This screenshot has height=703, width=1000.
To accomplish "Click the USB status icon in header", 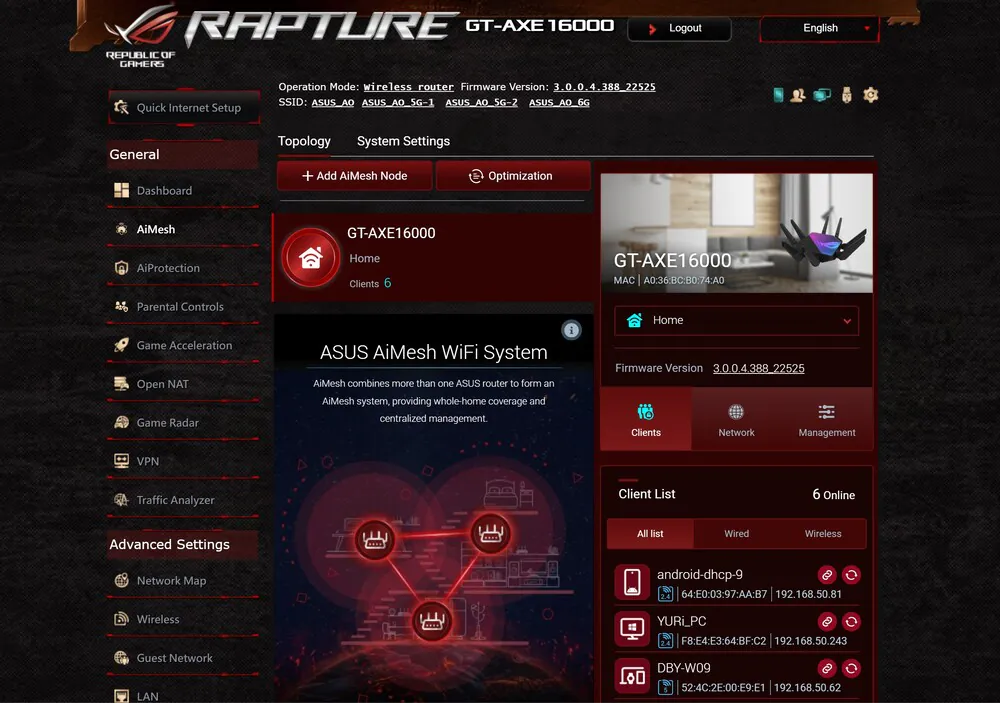I will tap(846, 95).
